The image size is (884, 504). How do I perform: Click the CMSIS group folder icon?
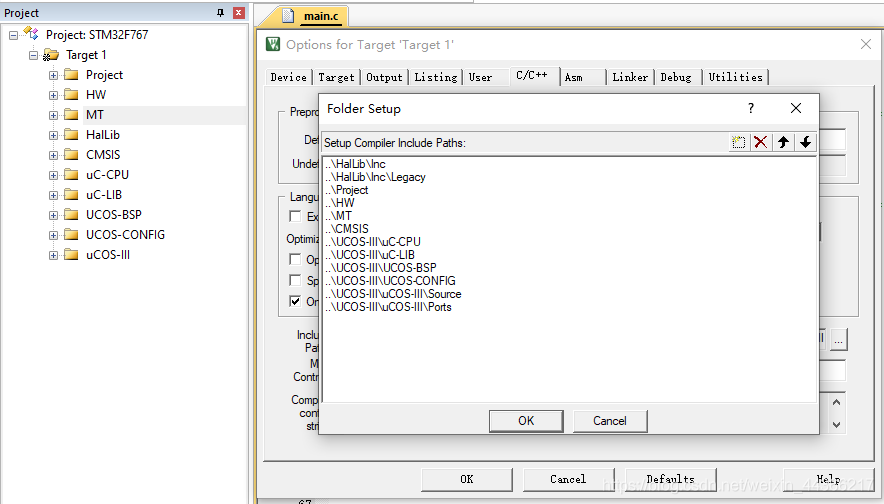pos(71,154)
